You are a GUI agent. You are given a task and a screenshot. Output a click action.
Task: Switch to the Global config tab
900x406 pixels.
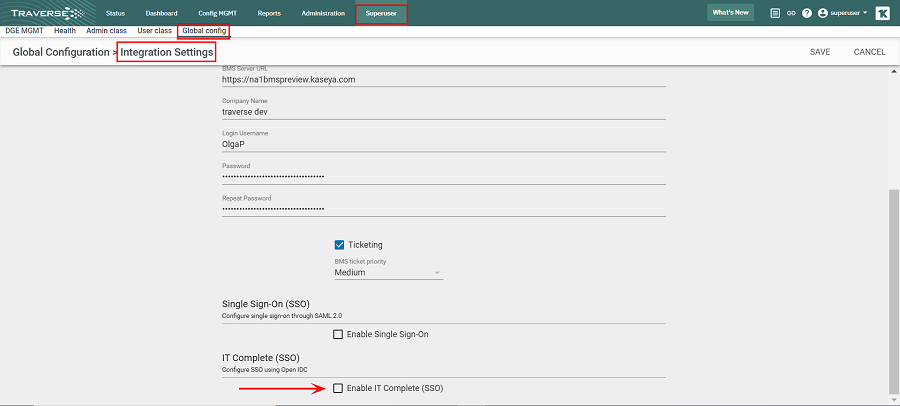[204, 31]
